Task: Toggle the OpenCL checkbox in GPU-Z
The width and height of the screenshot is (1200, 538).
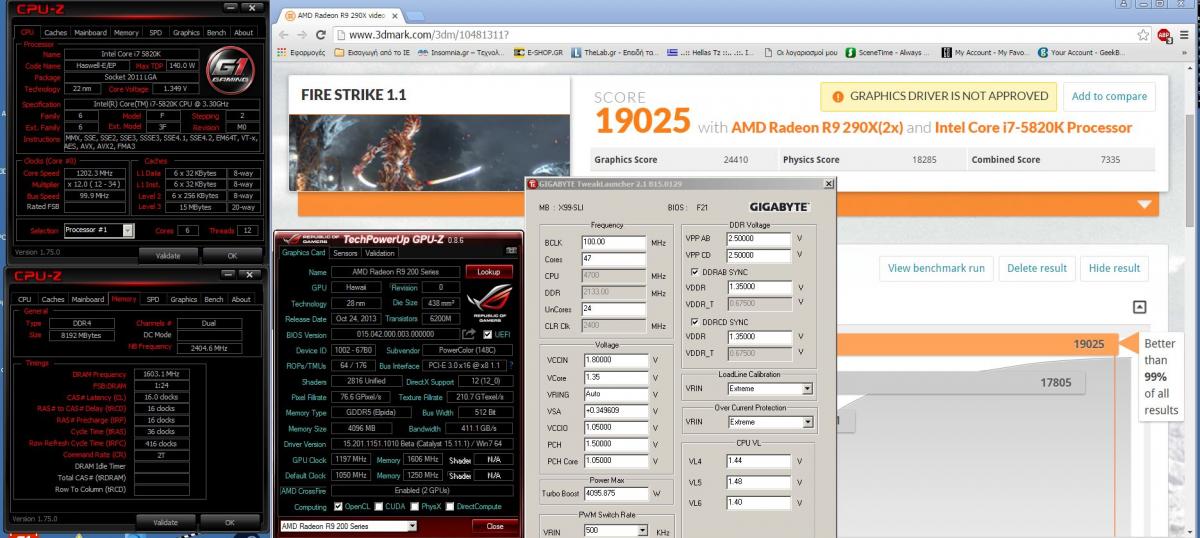Action: (339, 506)
